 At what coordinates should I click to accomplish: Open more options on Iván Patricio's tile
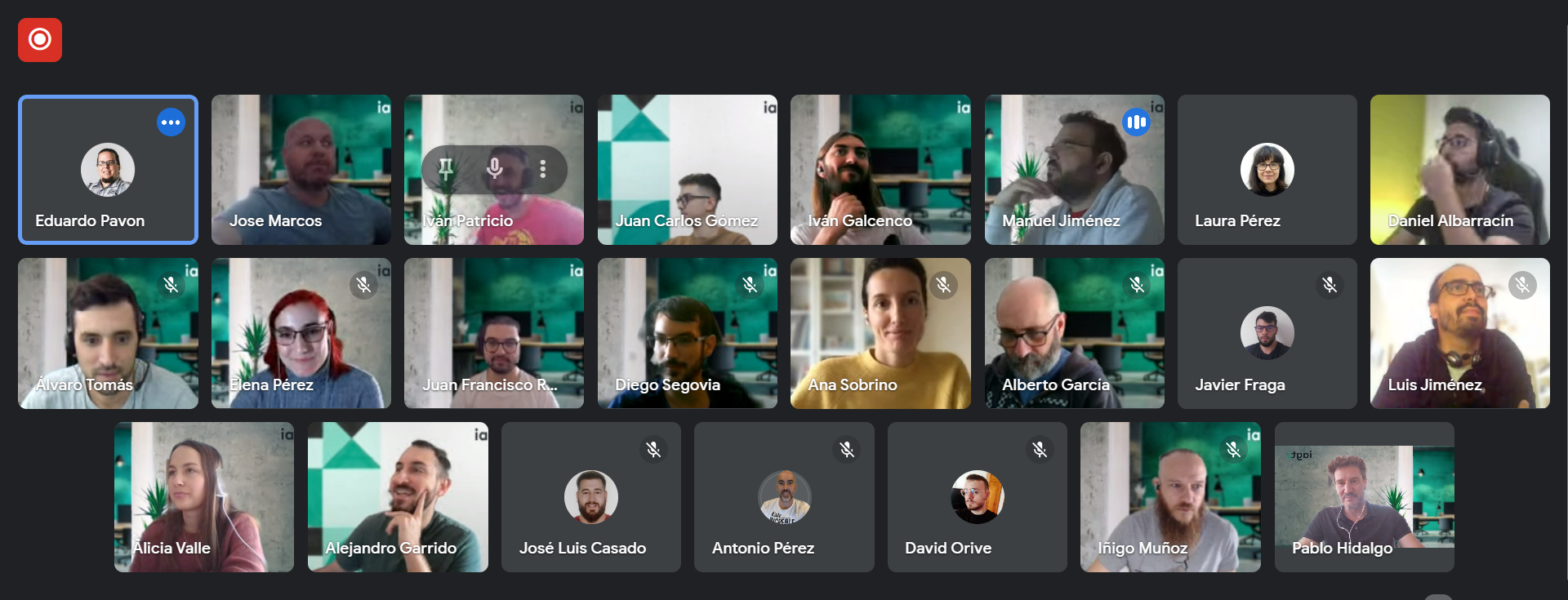(x=543, y=169)
